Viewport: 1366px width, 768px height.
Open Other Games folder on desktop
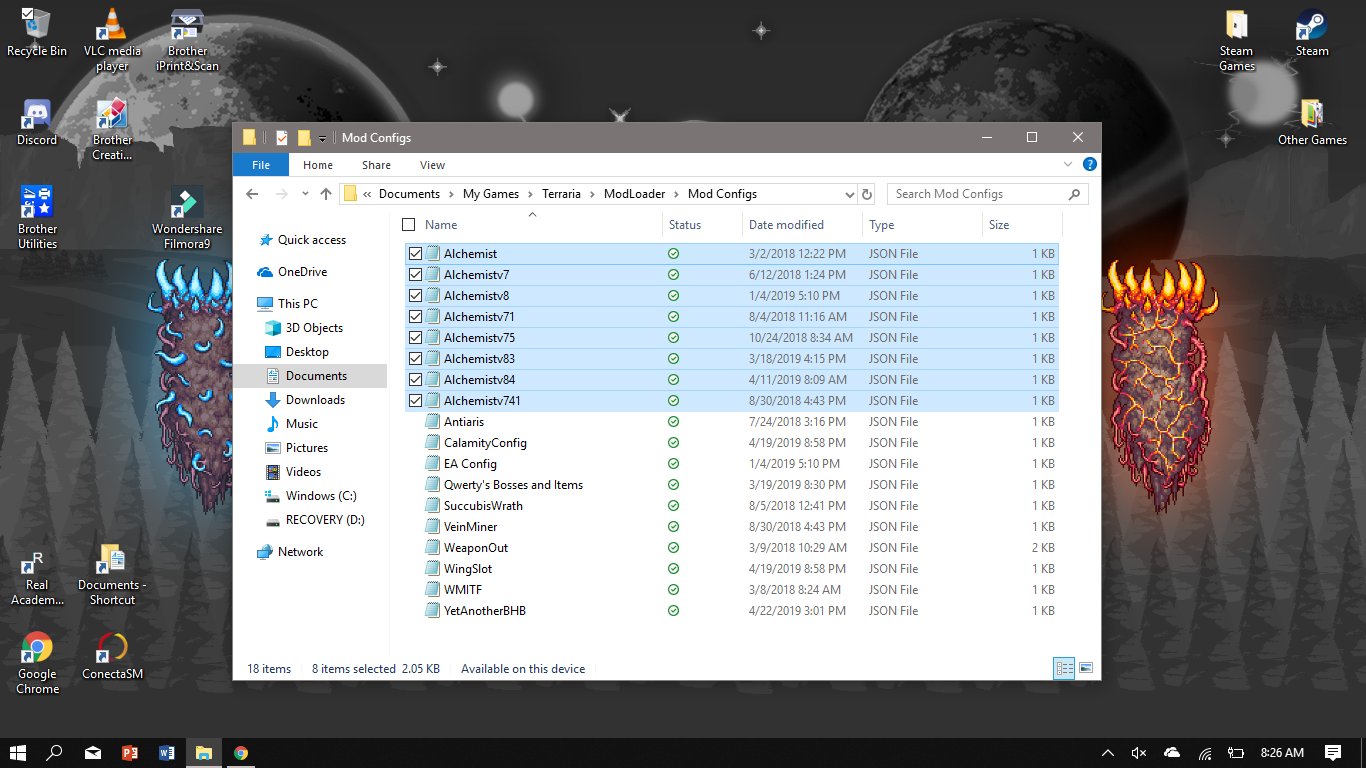coord(1312,122)
